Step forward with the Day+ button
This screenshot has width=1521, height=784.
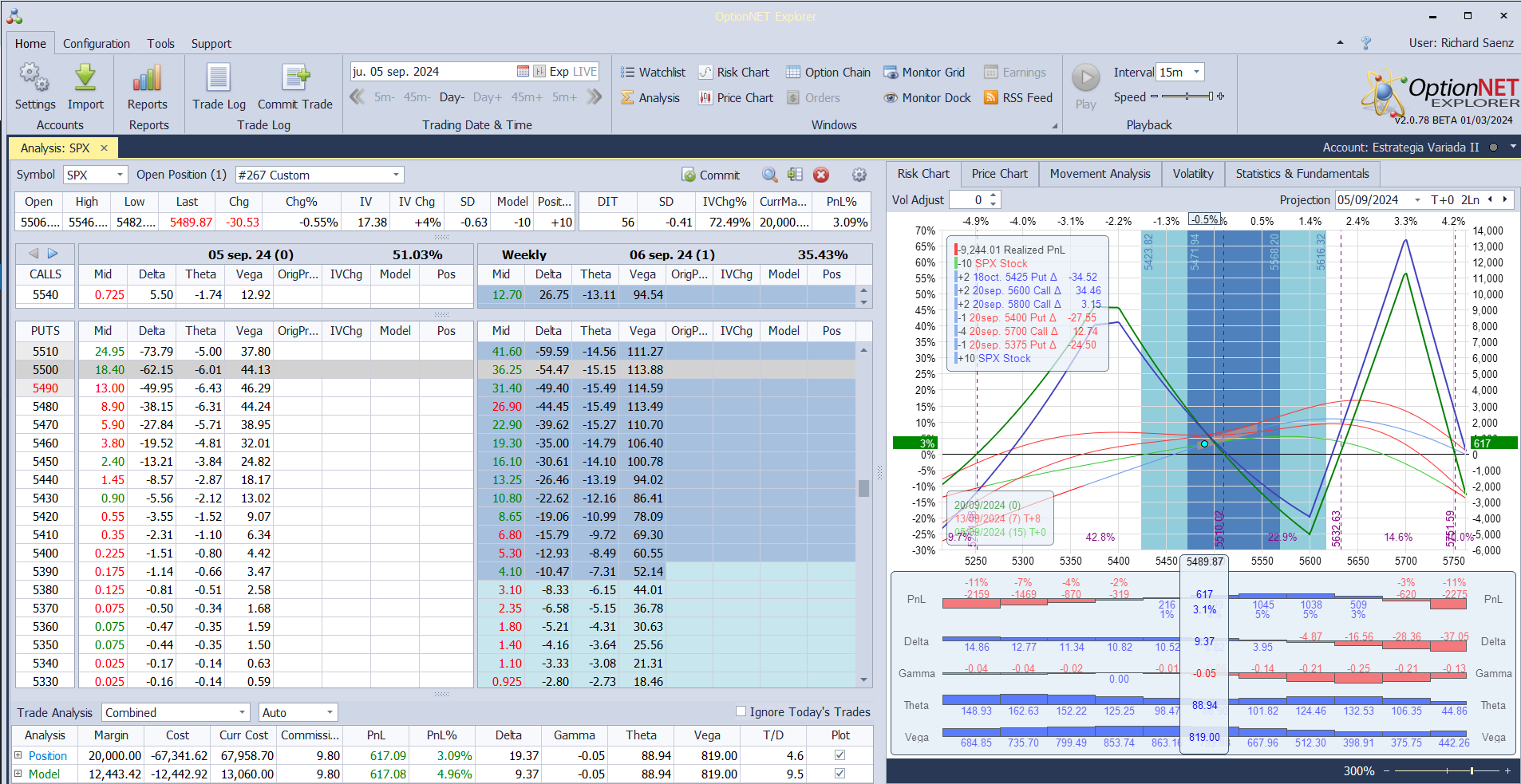tap(488, 97)
